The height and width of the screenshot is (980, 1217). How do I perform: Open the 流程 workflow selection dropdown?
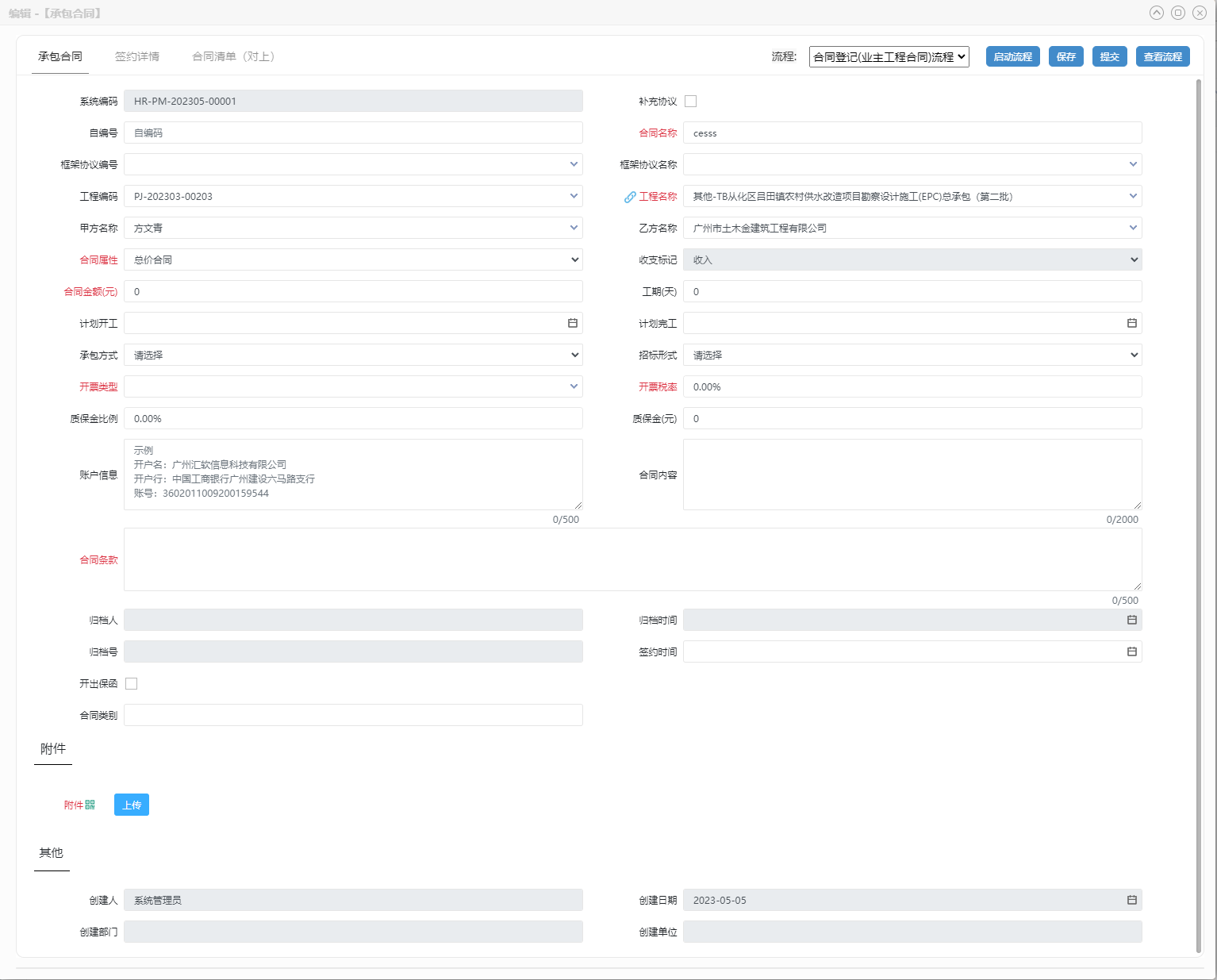889,56
